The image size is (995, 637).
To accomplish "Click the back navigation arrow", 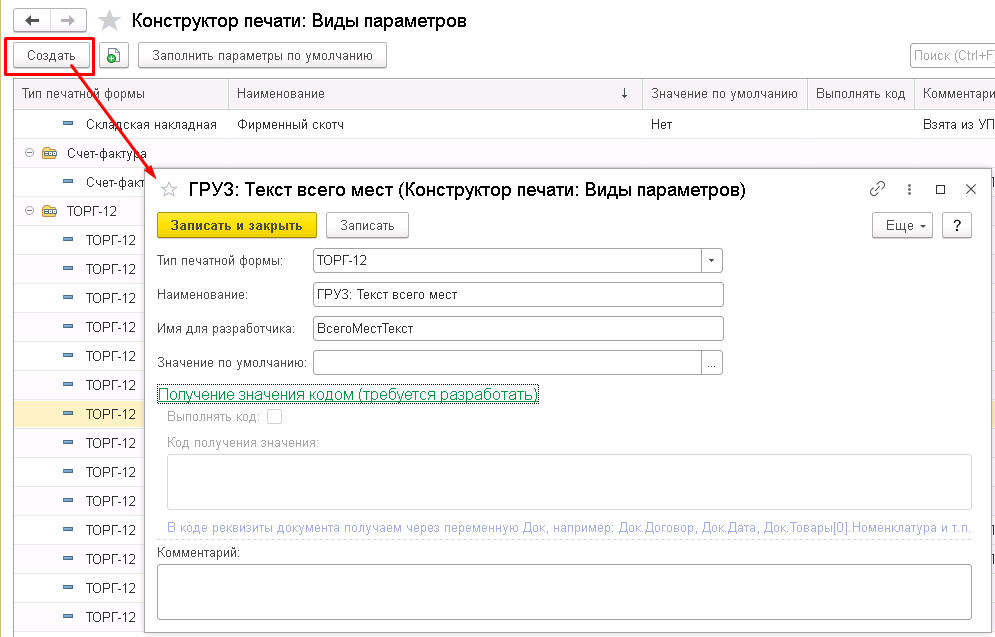I will point(32,20).
